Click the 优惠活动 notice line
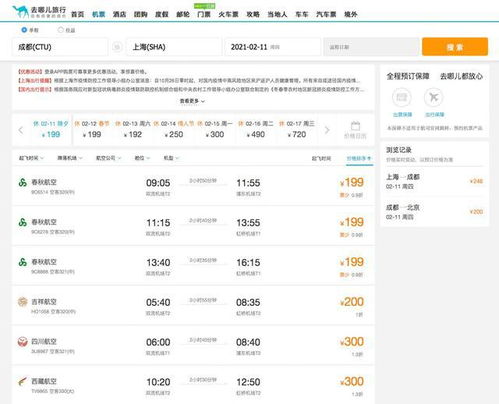 [x=83, y=72]
